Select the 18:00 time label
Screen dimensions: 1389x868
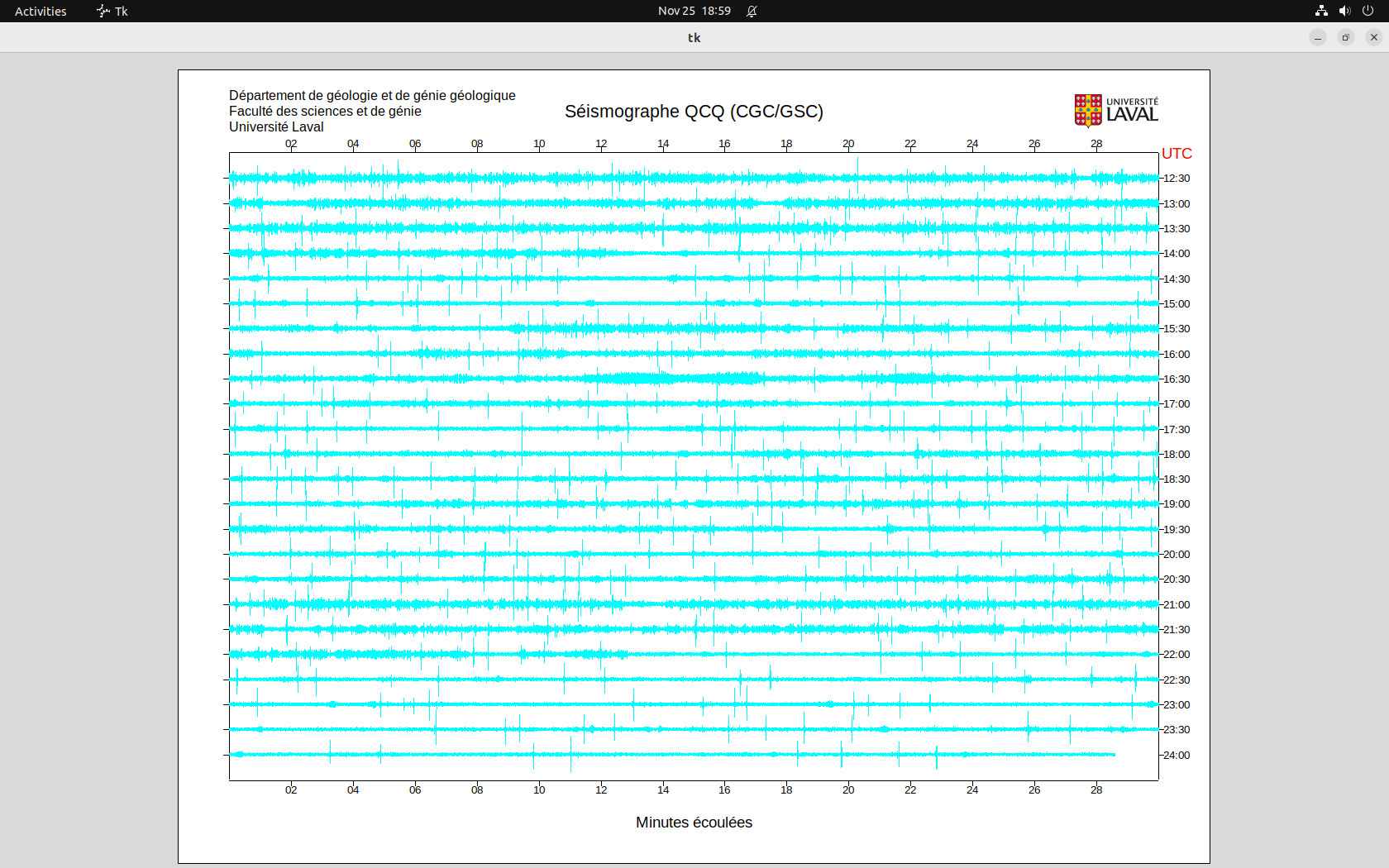[x=1177, y=454]
